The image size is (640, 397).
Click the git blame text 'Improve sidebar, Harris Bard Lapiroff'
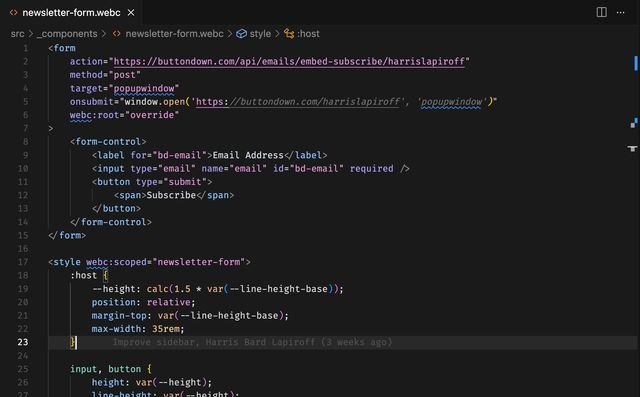(214, 342)
